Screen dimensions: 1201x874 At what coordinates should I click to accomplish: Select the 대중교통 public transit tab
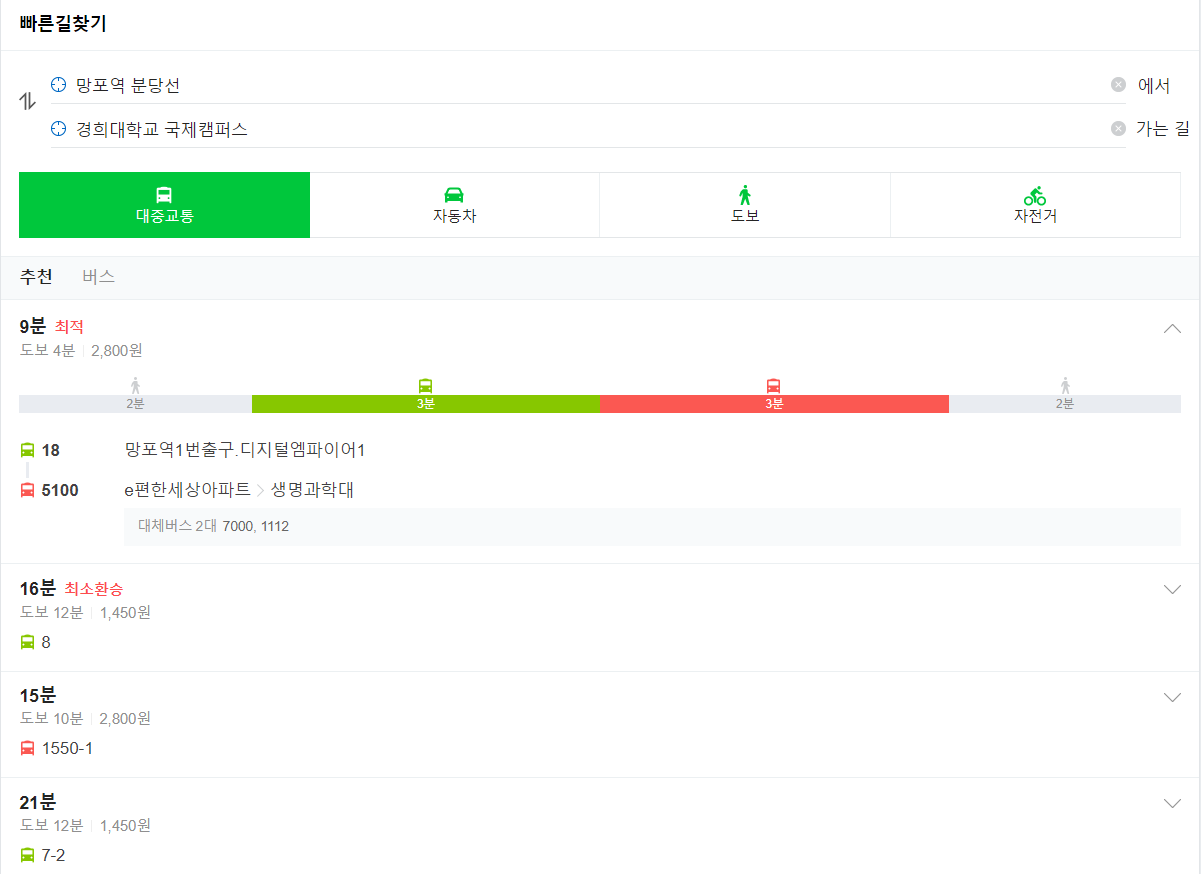(165, 205)
